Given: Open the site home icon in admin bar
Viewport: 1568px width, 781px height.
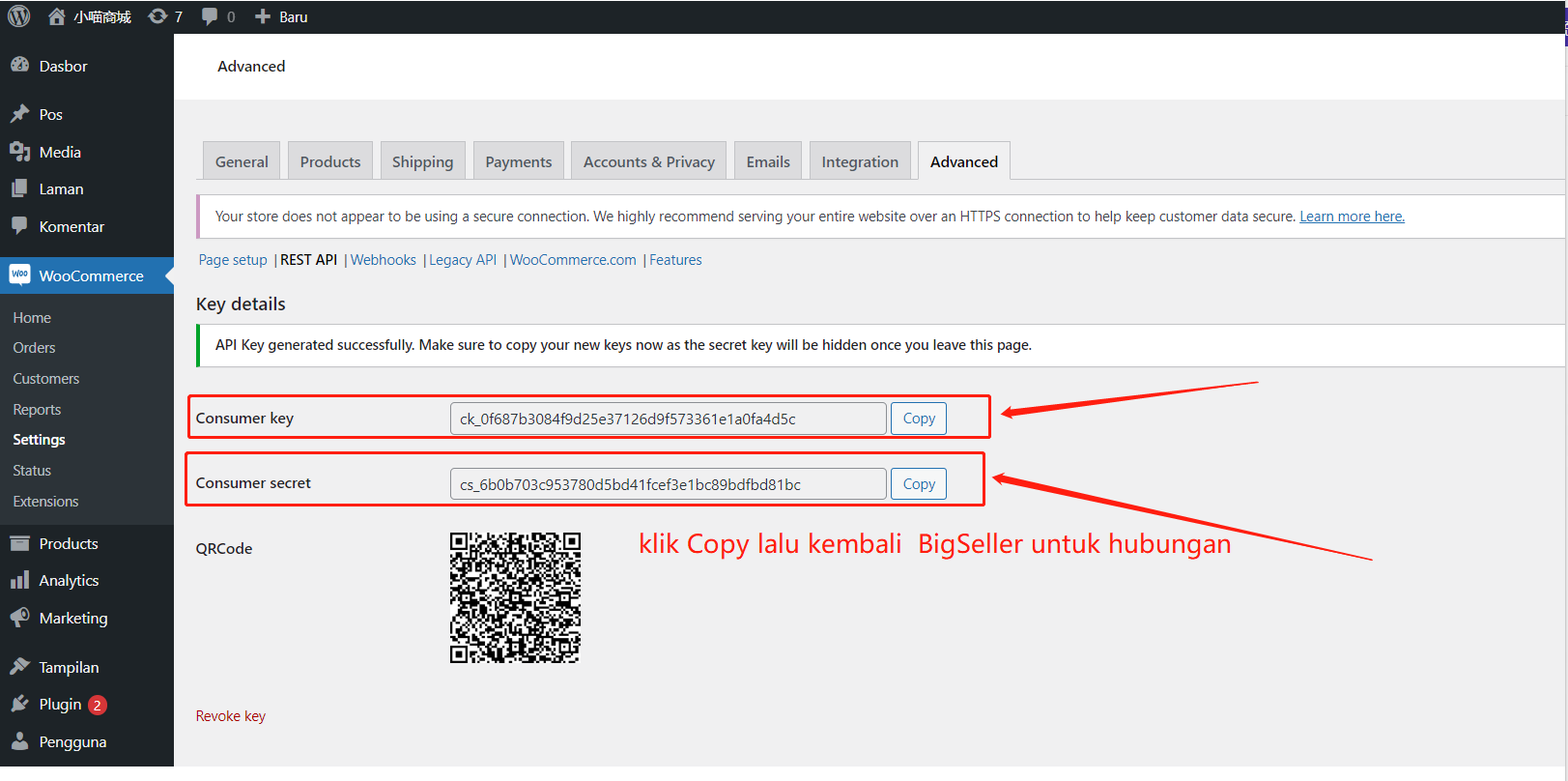Looking at the screenshot, I should click(57, 16).
